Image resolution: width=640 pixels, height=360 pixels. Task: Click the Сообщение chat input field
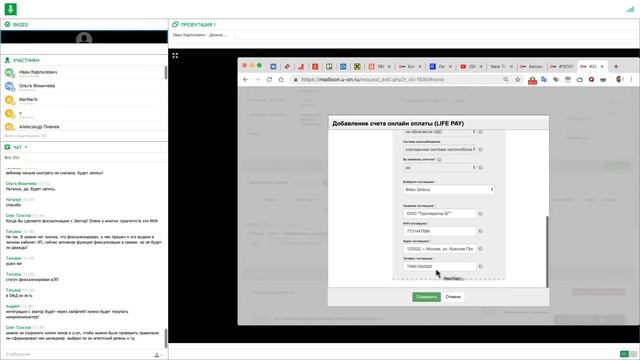(x=78, y=354)
